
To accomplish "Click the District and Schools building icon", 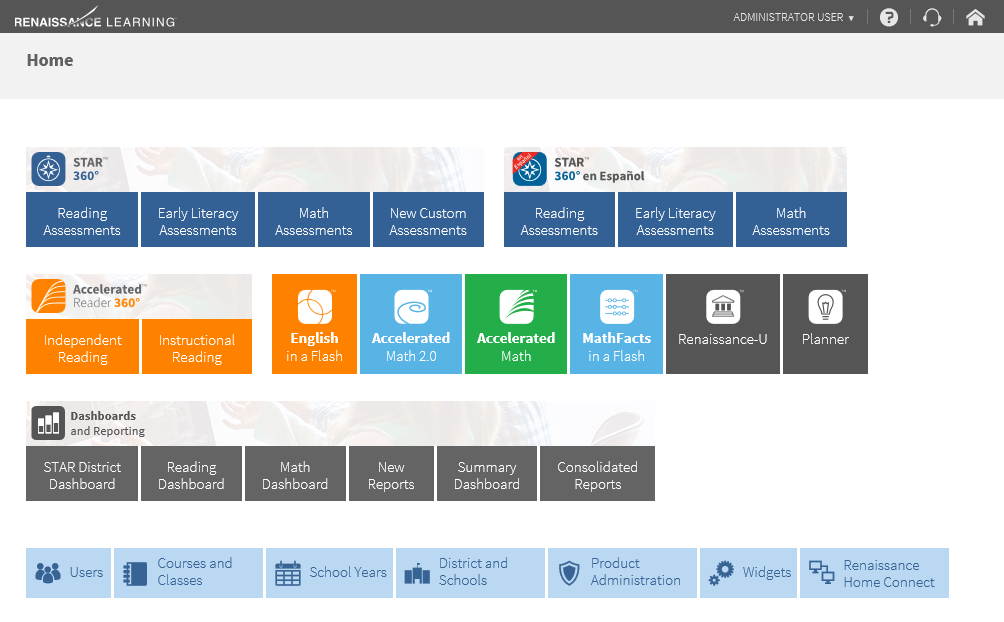I will pyautogui.click(x=417, y=573).
